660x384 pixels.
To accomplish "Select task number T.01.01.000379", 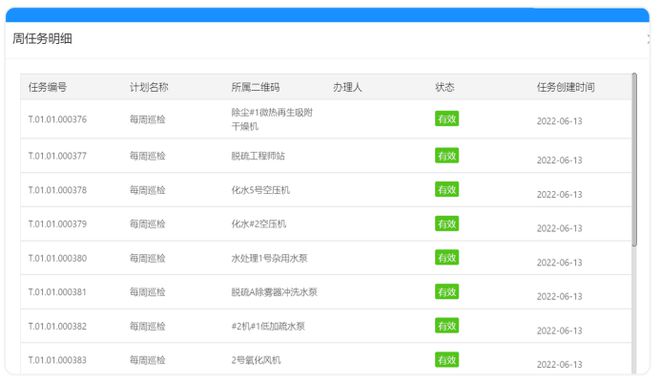I will 58,224.
